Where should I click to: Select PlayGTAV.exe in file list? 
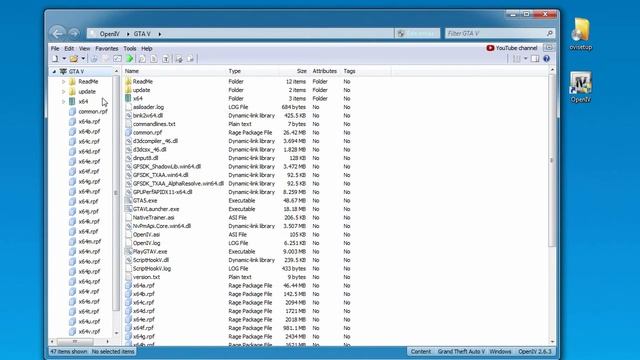pos(150,251)
